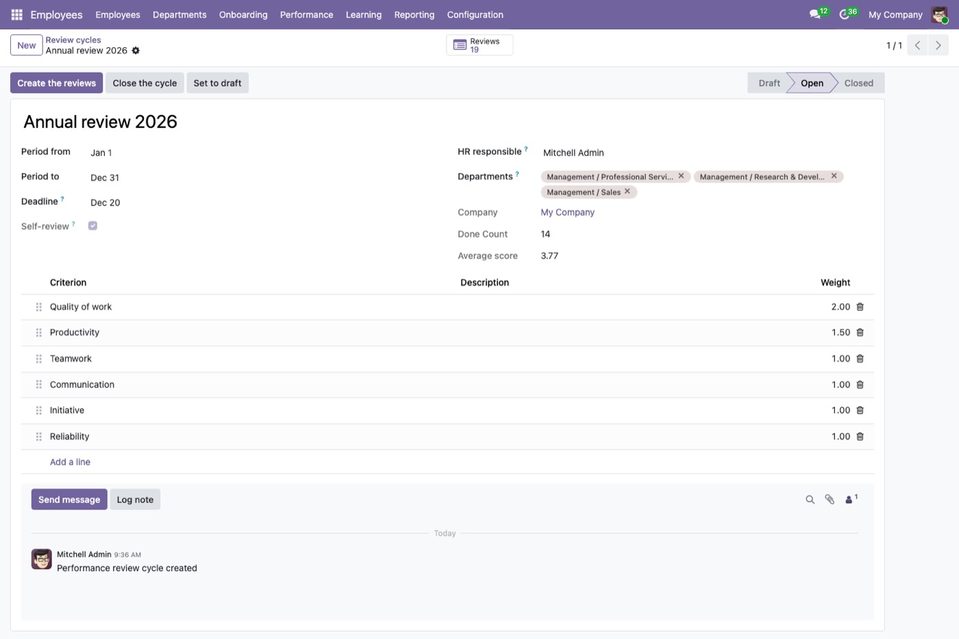Toggle the Self-review checkbox
The image size is (959, 639).
click(x=92, y=226)
